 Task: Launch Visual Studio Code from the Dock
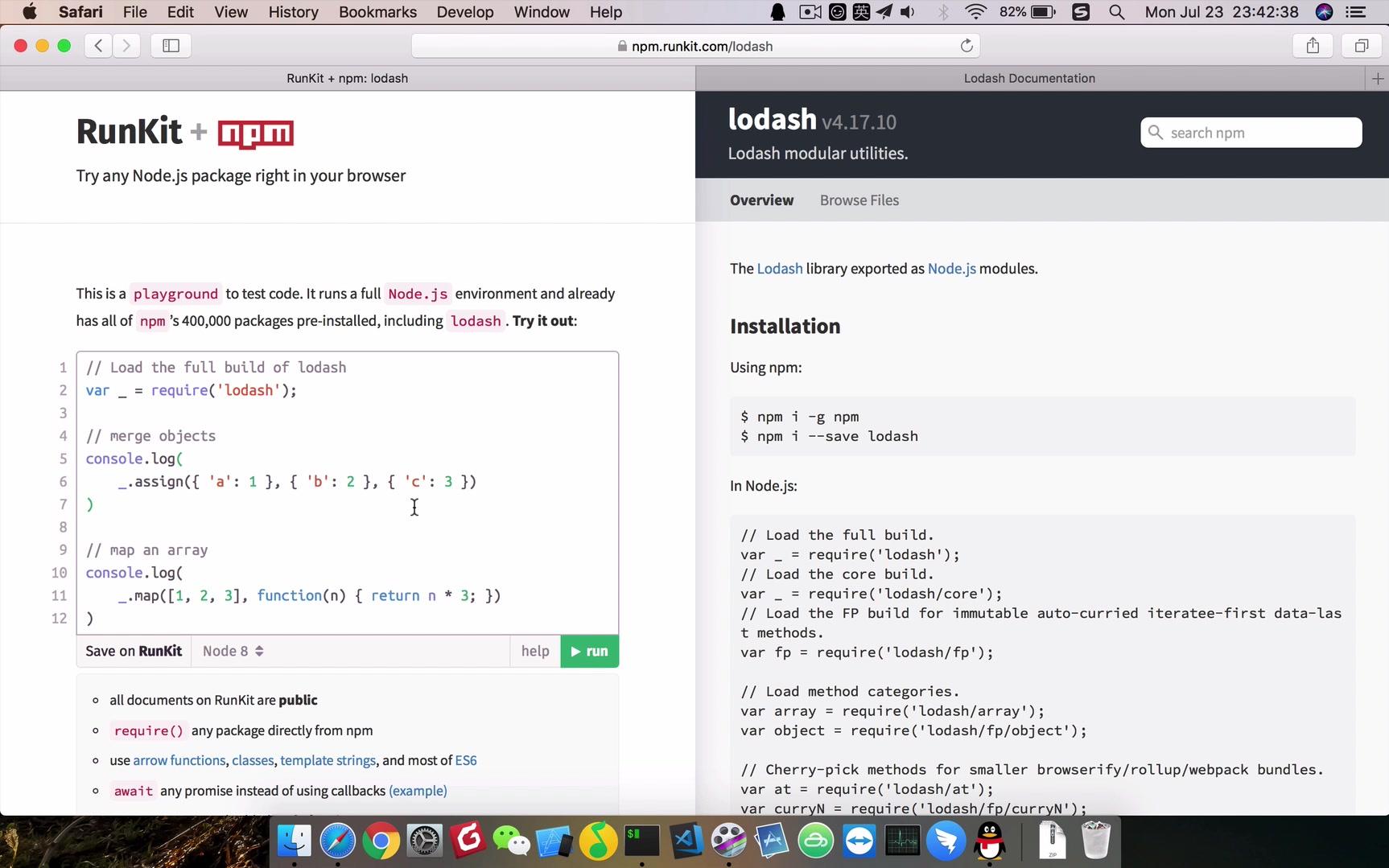[x=686, y=841]
